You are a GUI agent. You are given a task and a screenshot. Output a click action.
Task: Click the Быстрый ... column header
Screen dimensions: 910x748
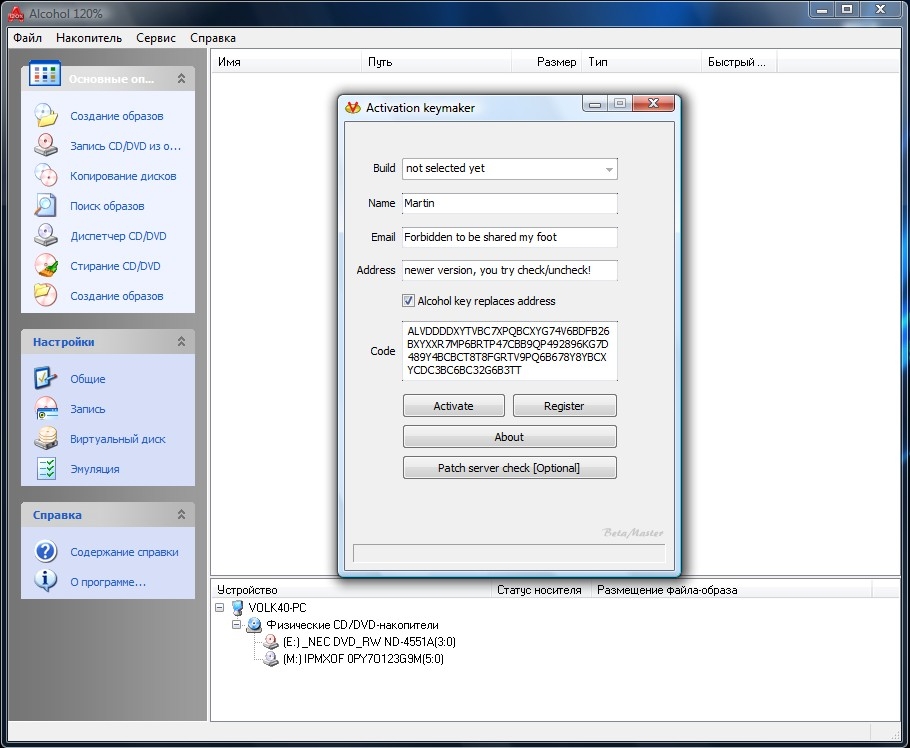(x=739, y=62)
